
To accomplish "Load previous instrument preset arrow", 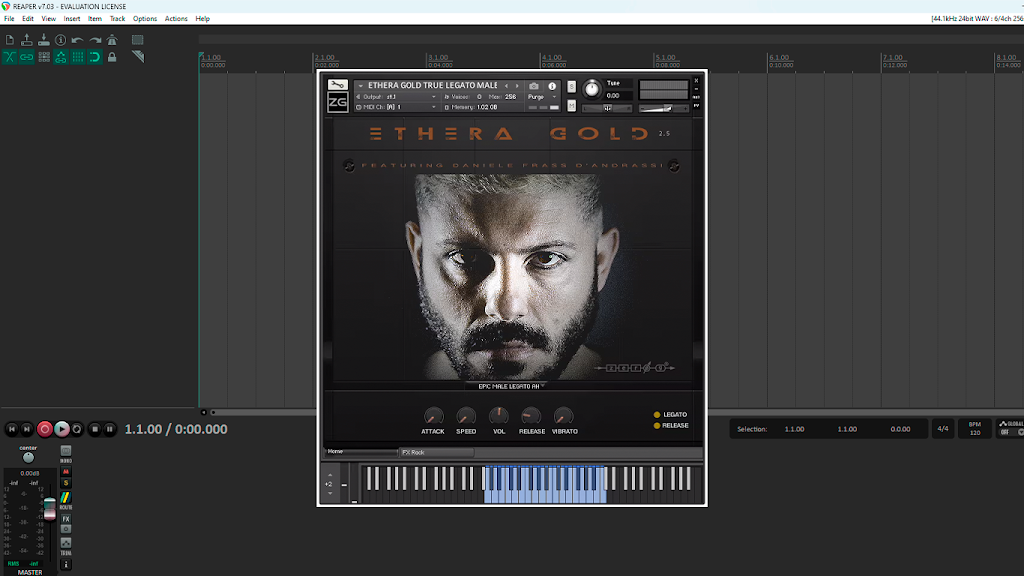I will point(506,86).
